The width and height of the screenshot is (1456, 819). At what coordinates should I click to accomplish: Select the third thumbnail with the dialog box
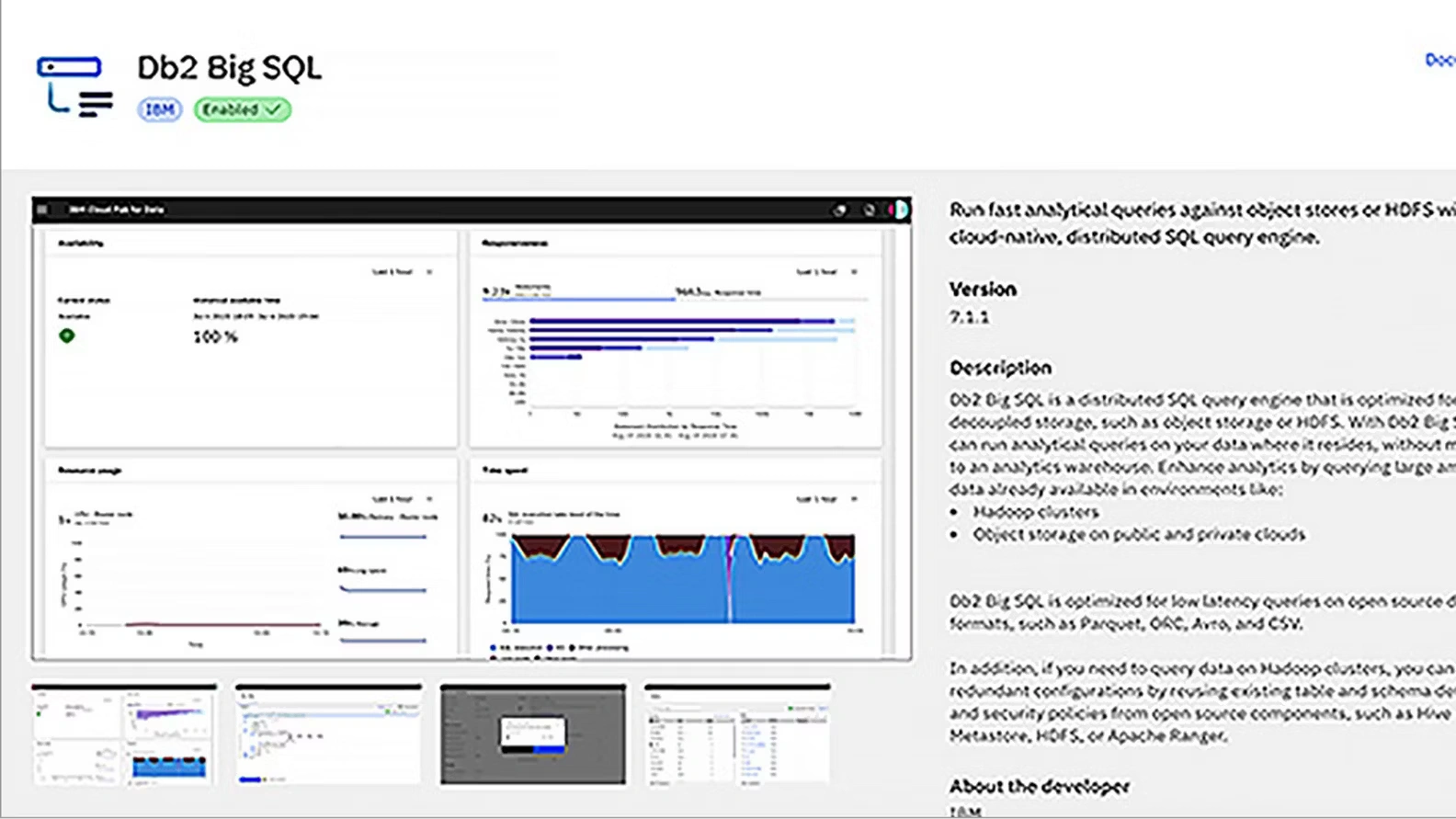pos(533,734)
